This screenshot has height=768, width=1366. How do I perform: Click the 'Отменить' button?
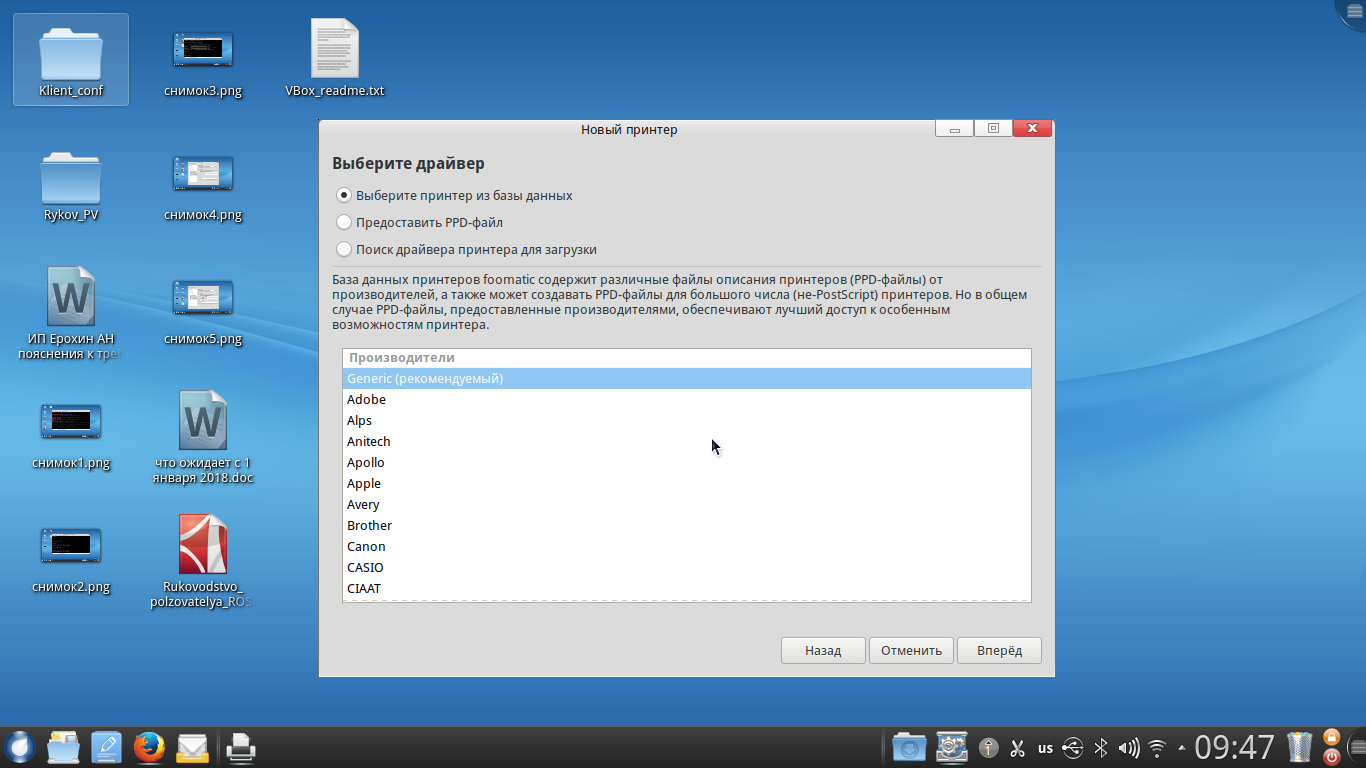coord(911,650)
